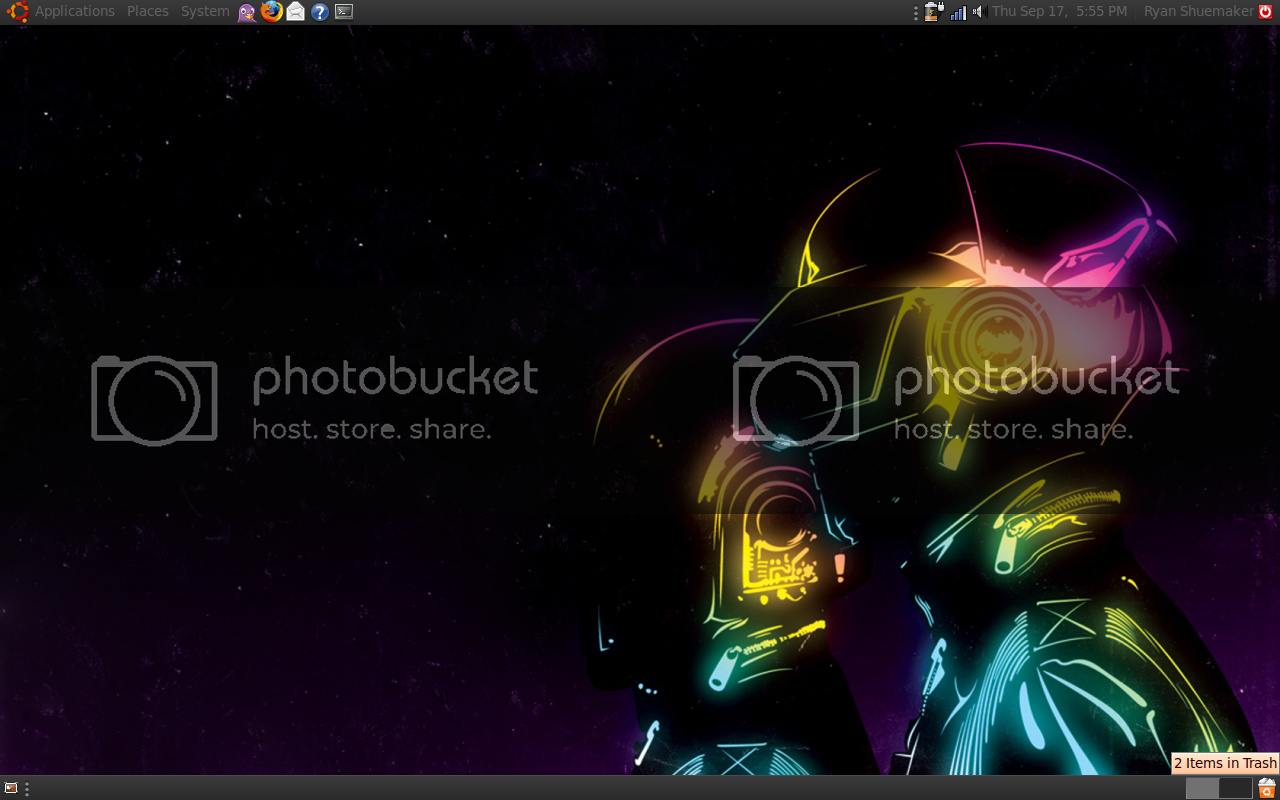1280x800 pixels.
Task: Switch to the first workspace
Action: 1202,788
